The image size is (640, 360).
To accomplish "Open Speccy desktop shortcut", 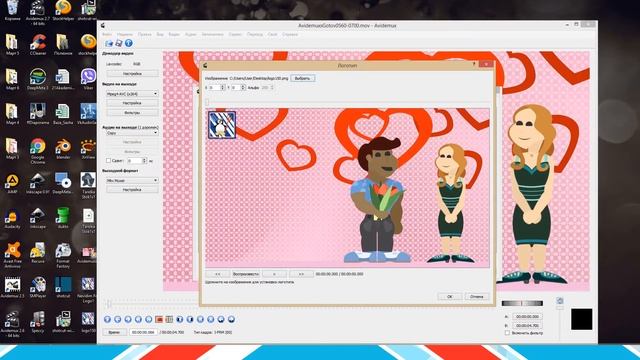I will 38,322.
